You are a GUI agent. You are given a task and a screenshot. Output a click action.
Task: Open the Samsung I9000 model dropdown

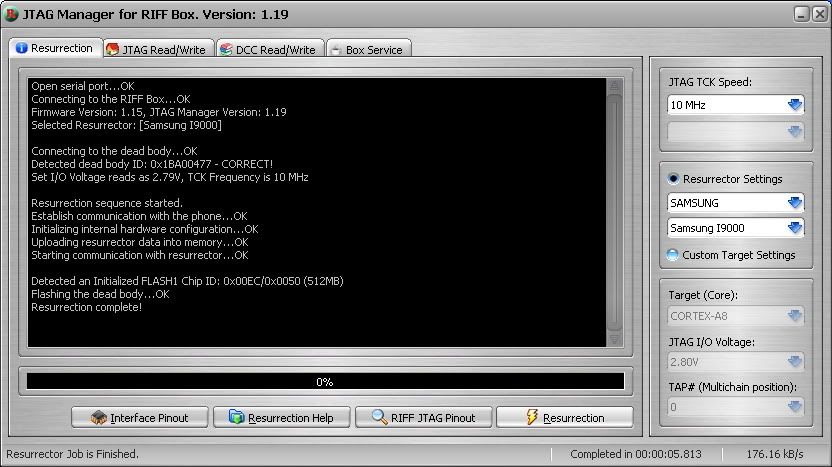click(735, 228)
